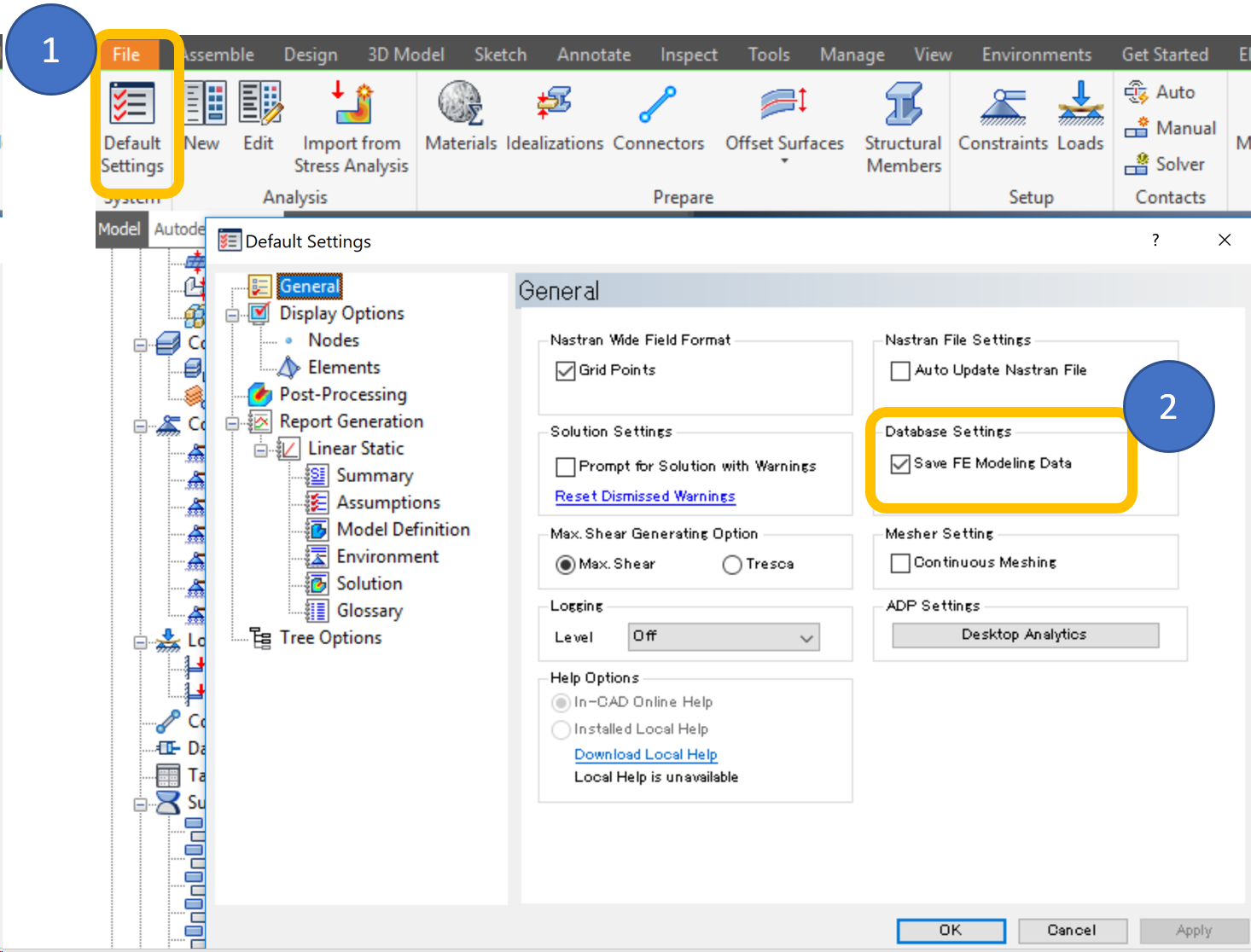Switch to the Tools ribbon tab
The image size is (1251, 952).
coord(767,54)
